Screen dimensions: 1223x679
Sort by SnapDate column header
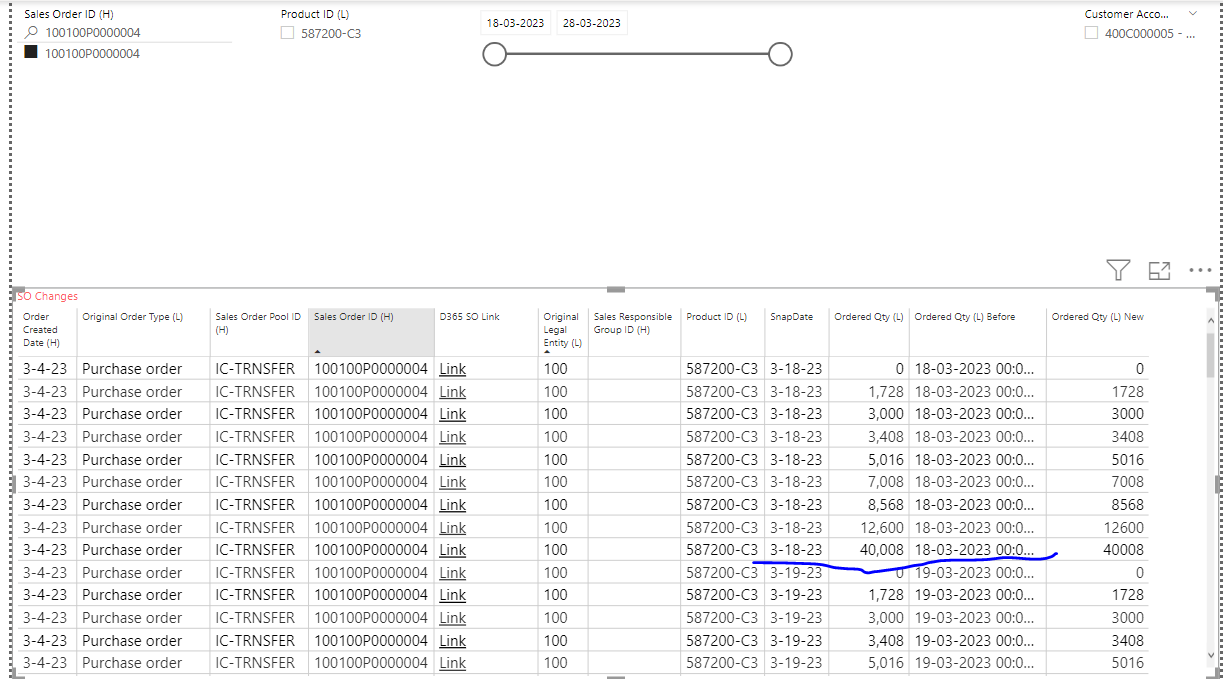(796, 331)
